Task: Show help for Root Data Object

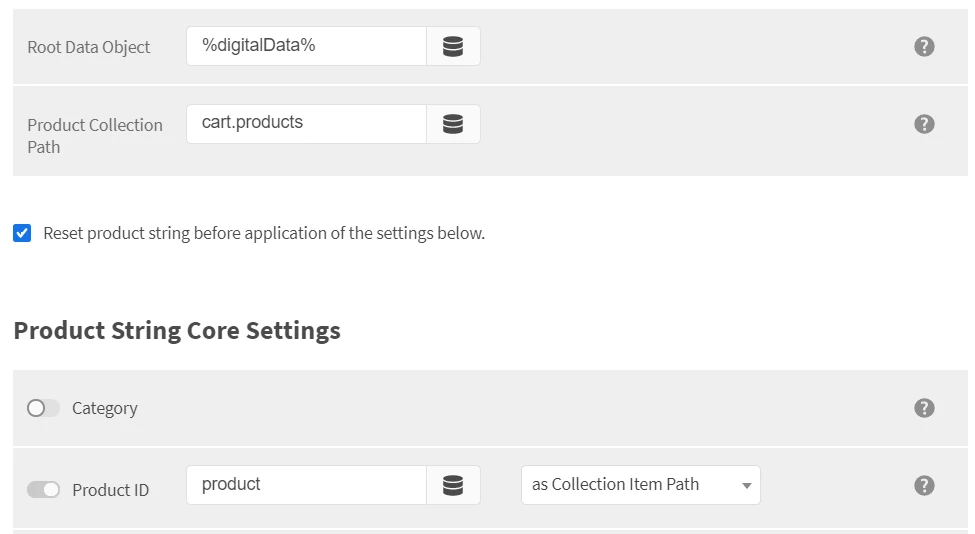Action: [924, 46]
